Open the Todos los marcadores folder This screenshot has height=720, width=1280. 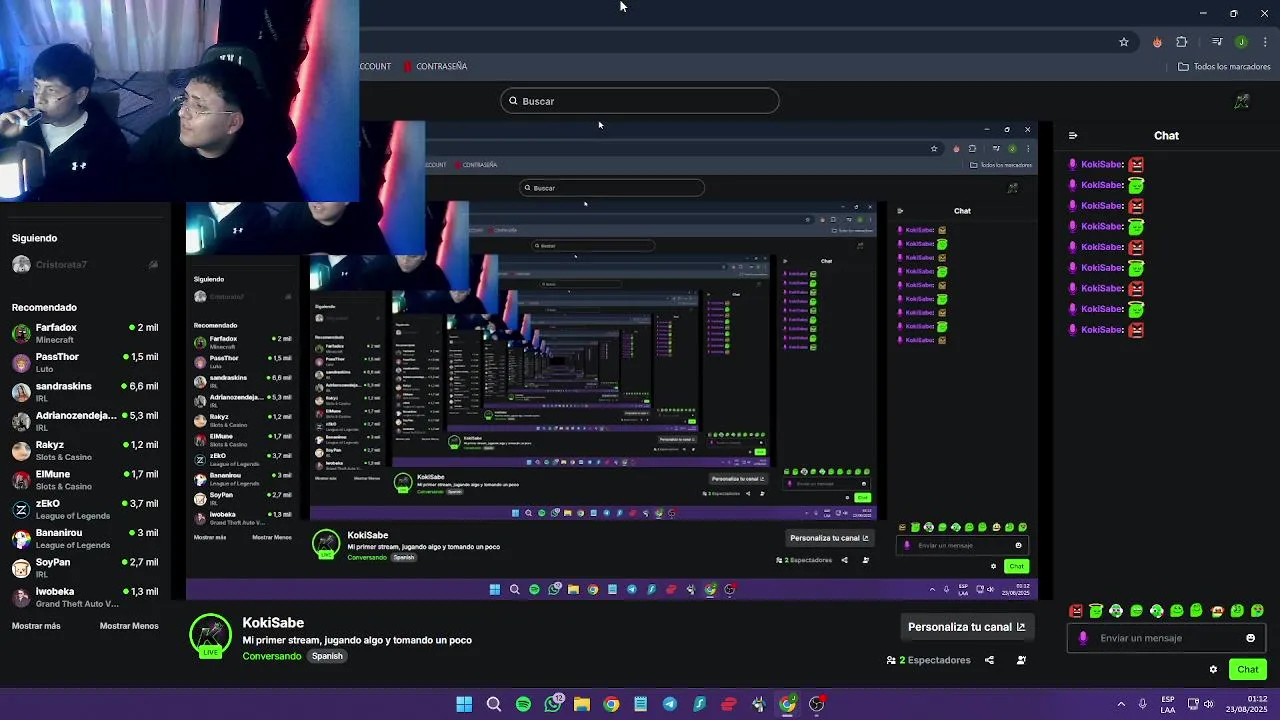pos(1224,66)
